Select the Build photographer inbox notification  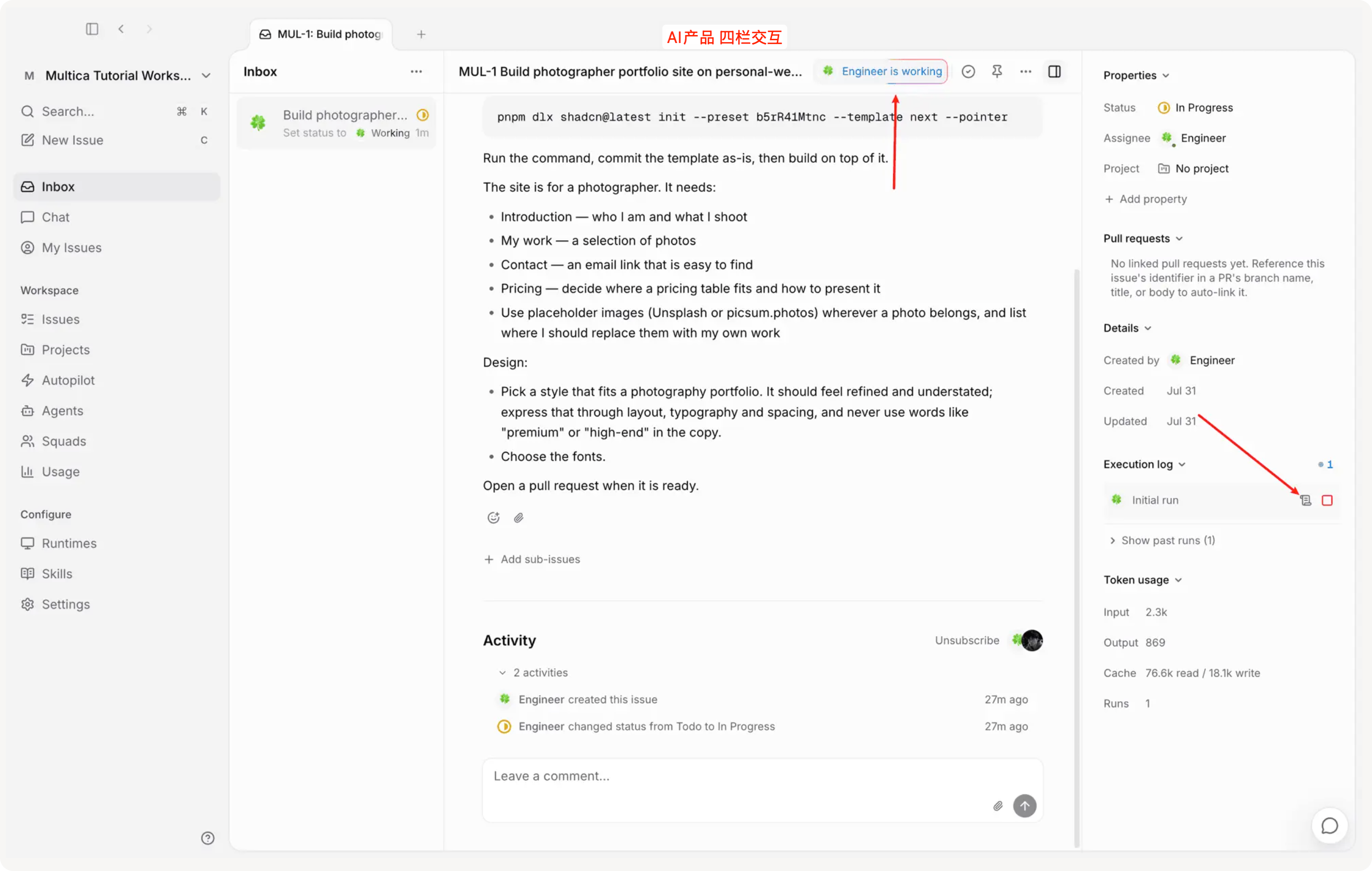coord(337,123)
